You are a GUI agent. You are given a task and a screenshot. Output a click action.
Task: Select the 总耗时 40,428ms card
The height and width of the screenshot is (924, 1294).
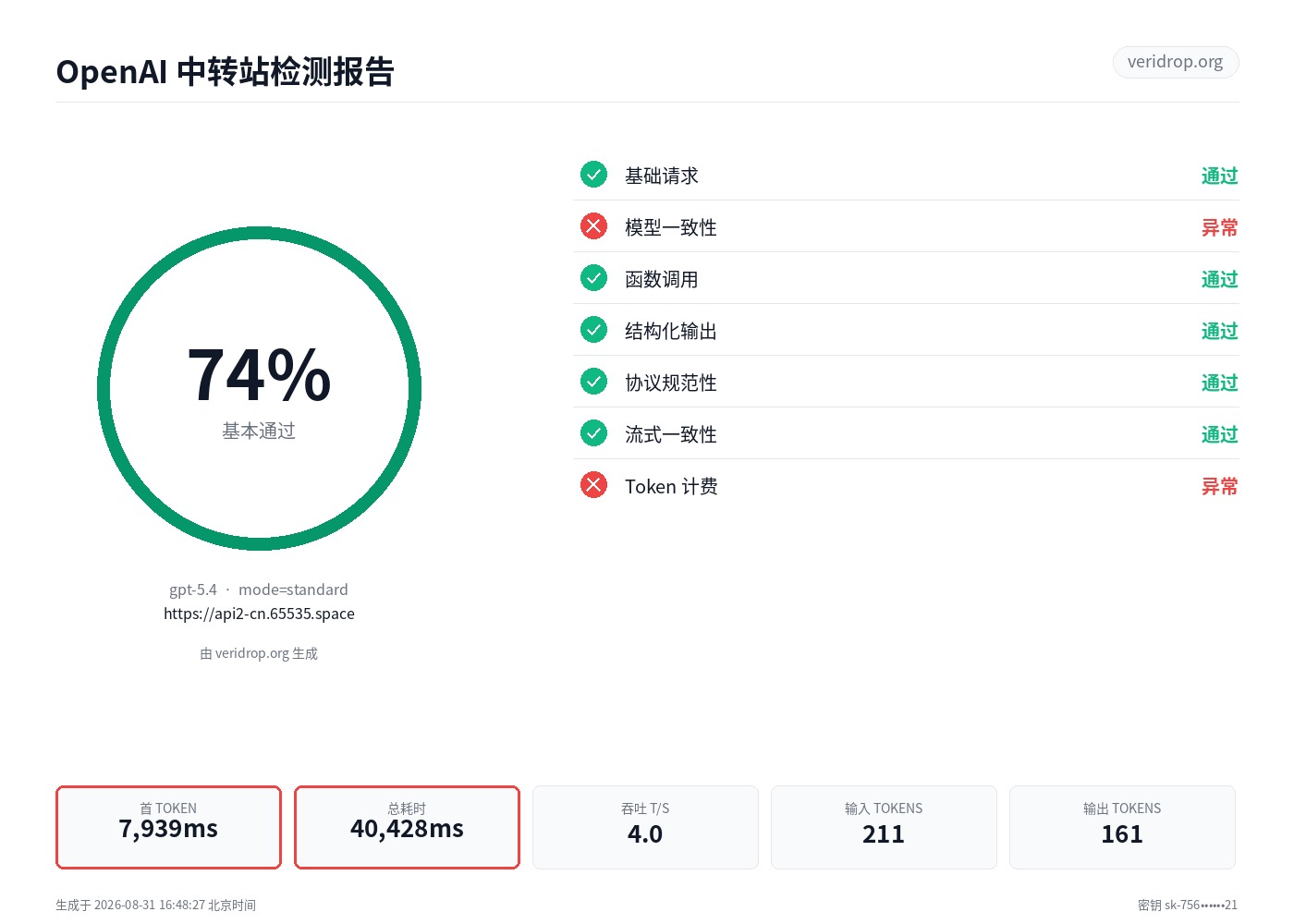point(407,827)
